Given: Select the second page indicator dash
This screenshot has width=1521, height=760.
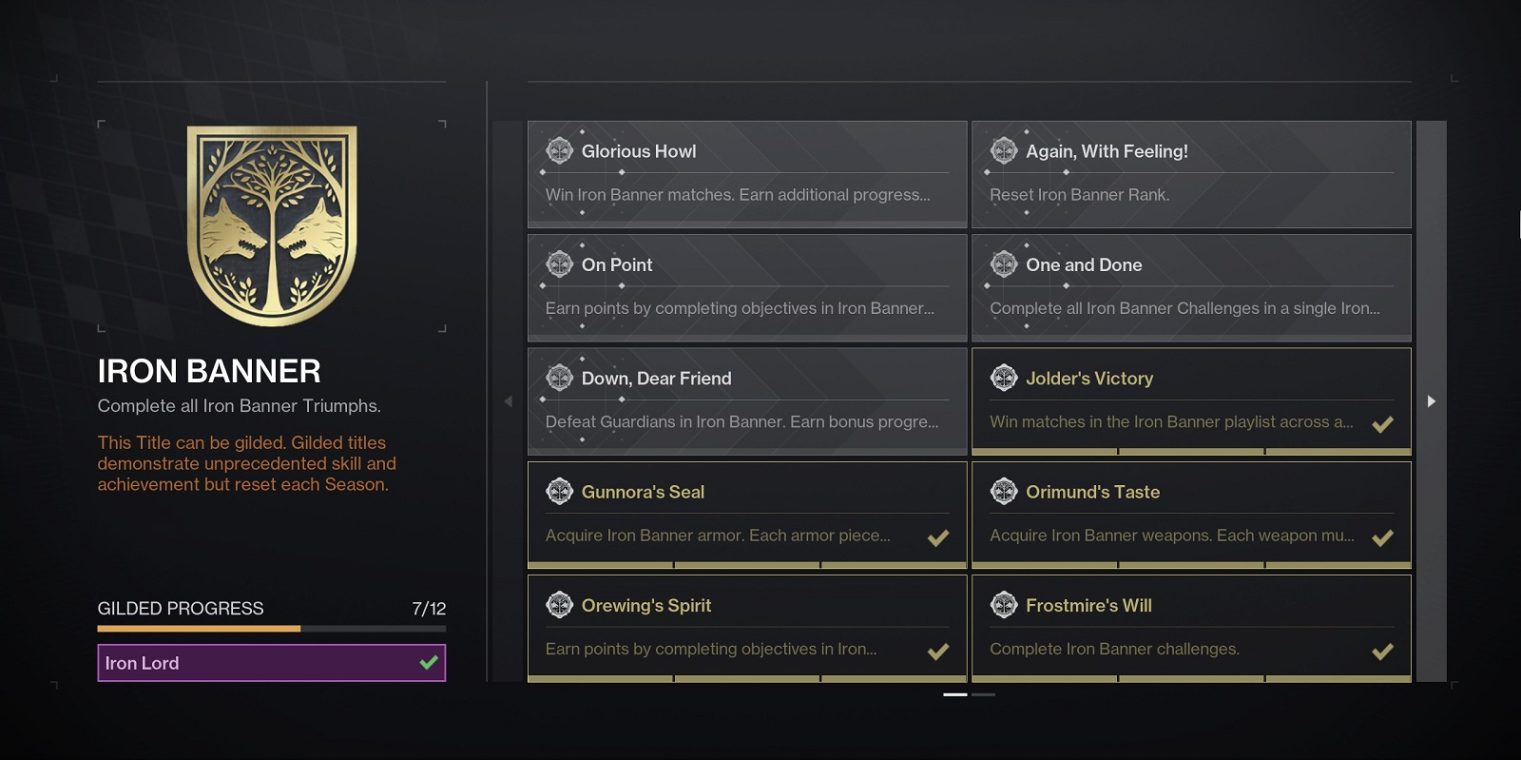Looking at the screenshot, I should coord(983,694).
